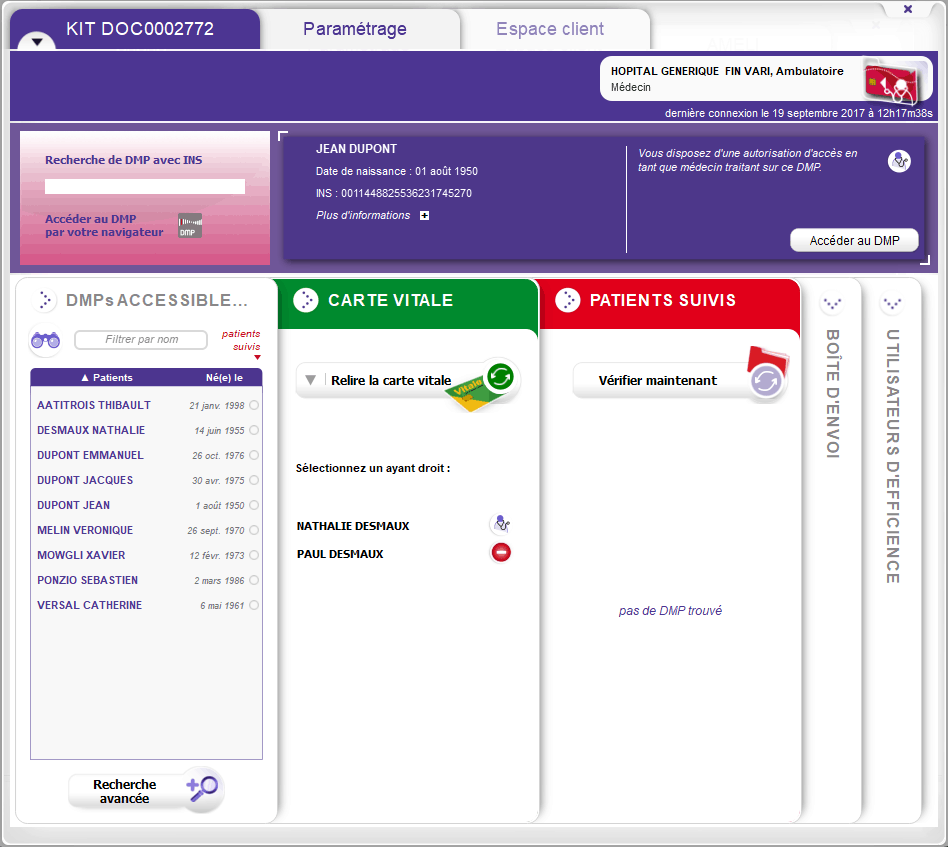The image size is (948, 847).
Task: Select ayant droit NATHALIE DESMAUX
Action: 353,526
